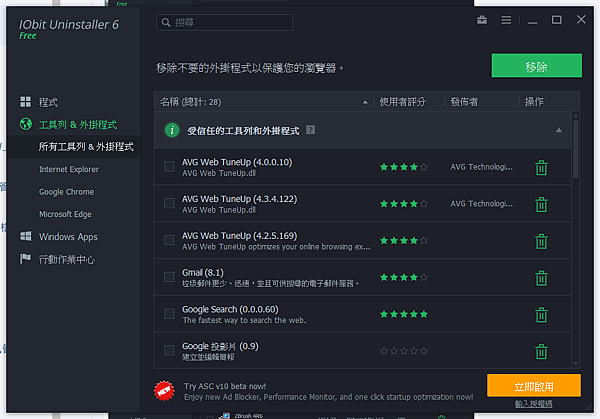Click the globe icon for 工具列 & 外掛程式

[x=26, y=124]
